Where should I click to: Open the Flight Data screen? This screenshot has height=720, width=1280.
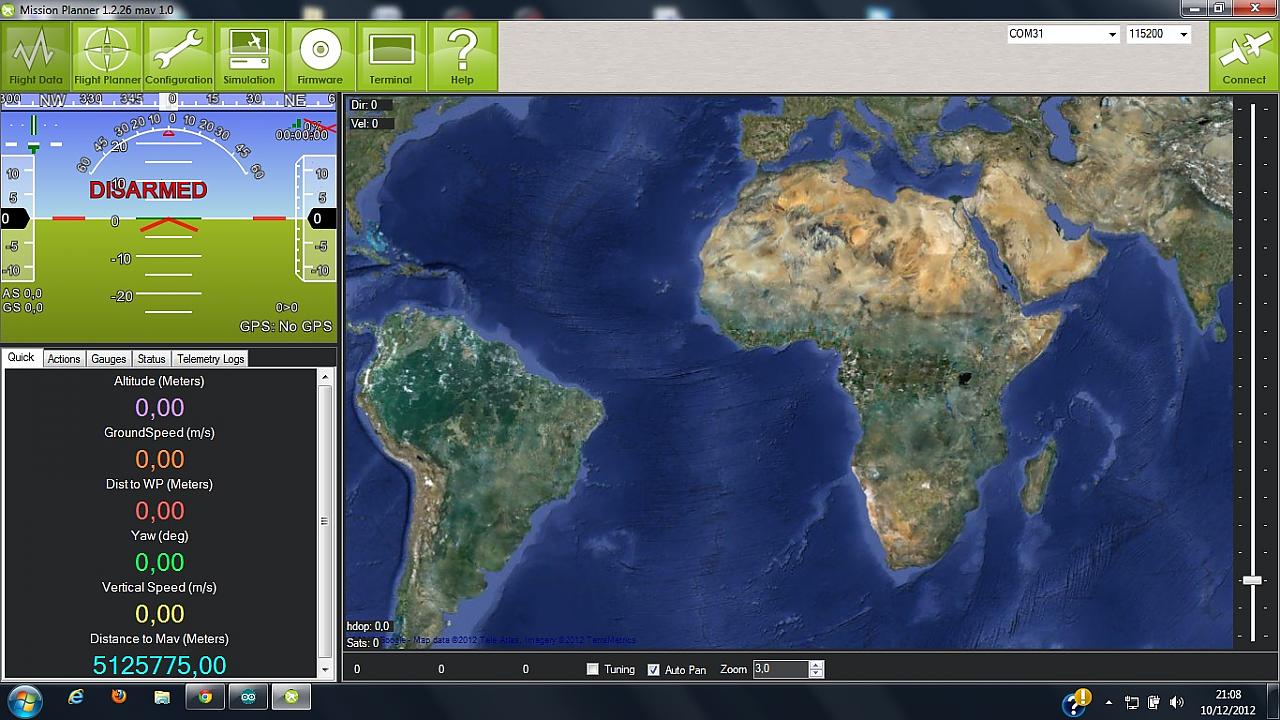pos(36,56)
